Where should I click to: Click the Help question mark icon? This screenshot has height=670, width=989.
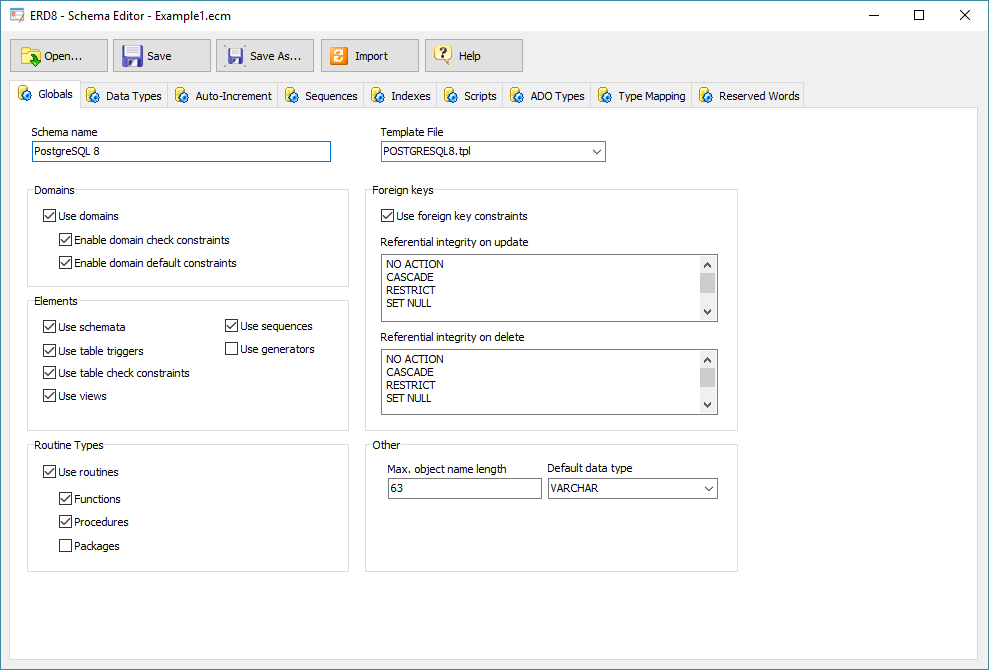tap(443, 56)
